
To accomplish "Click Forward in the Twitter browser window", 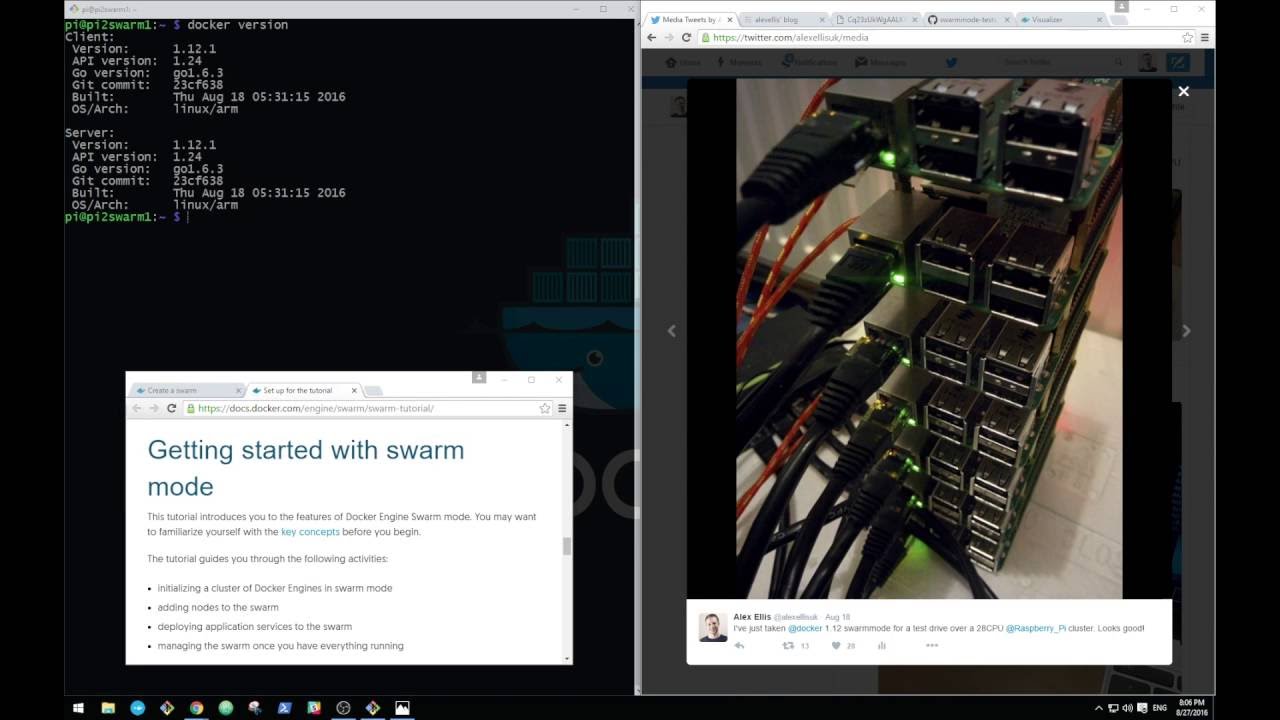I will pos(669,37).
